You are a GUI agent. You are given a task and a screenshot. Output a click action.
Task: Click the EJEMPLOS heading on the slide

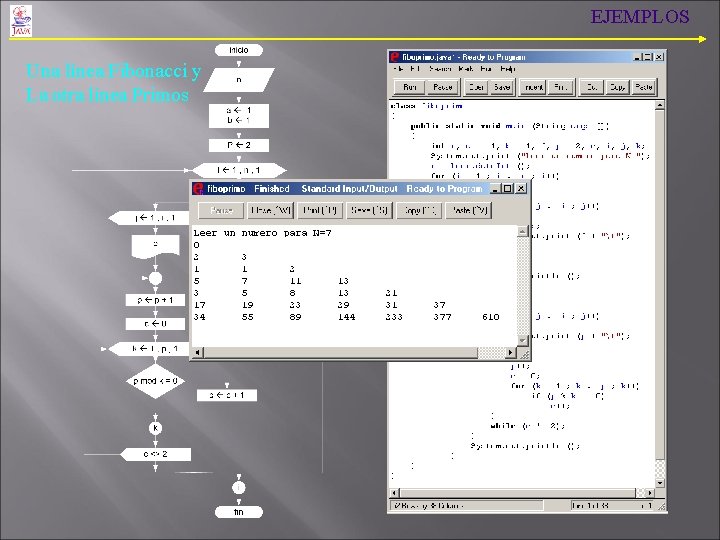(x=640, y=17)
